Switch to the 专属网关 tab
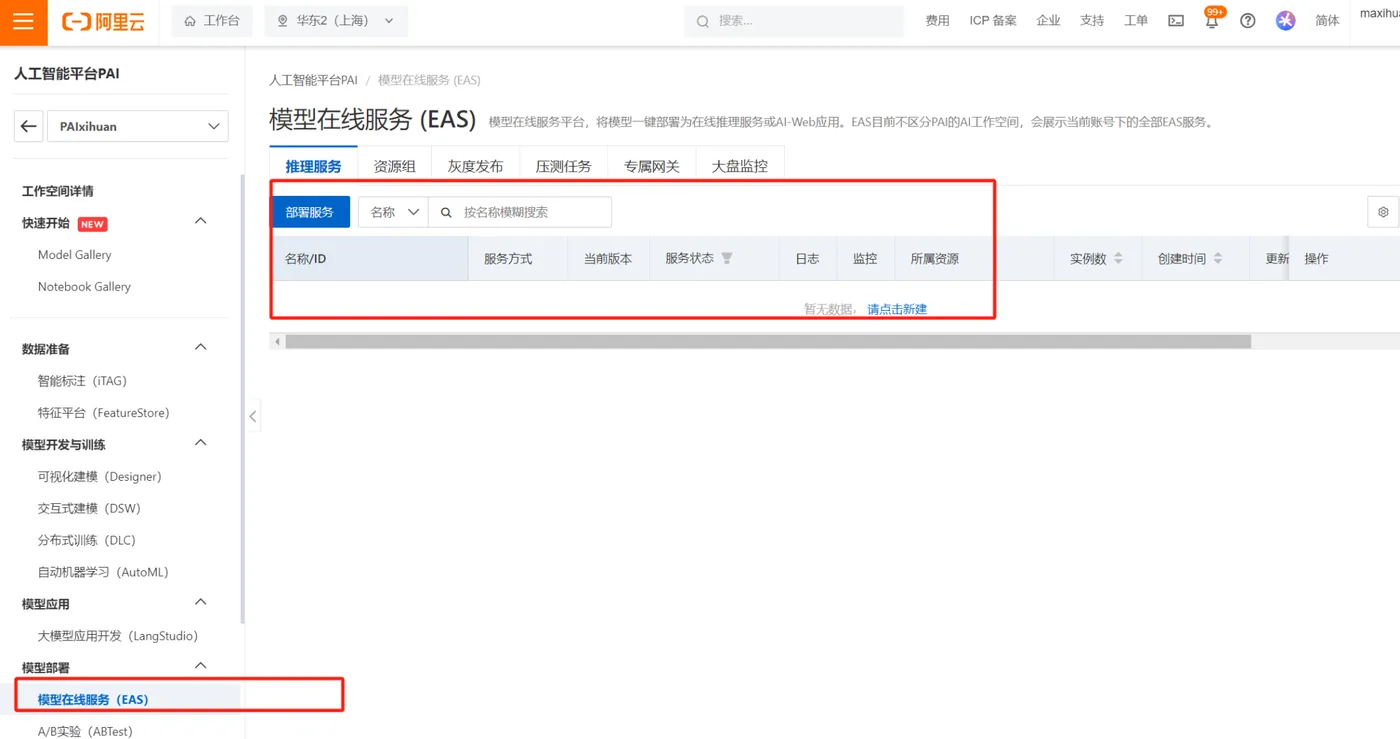The height and width of the screenshot is (739, 1400). [652, 166]
